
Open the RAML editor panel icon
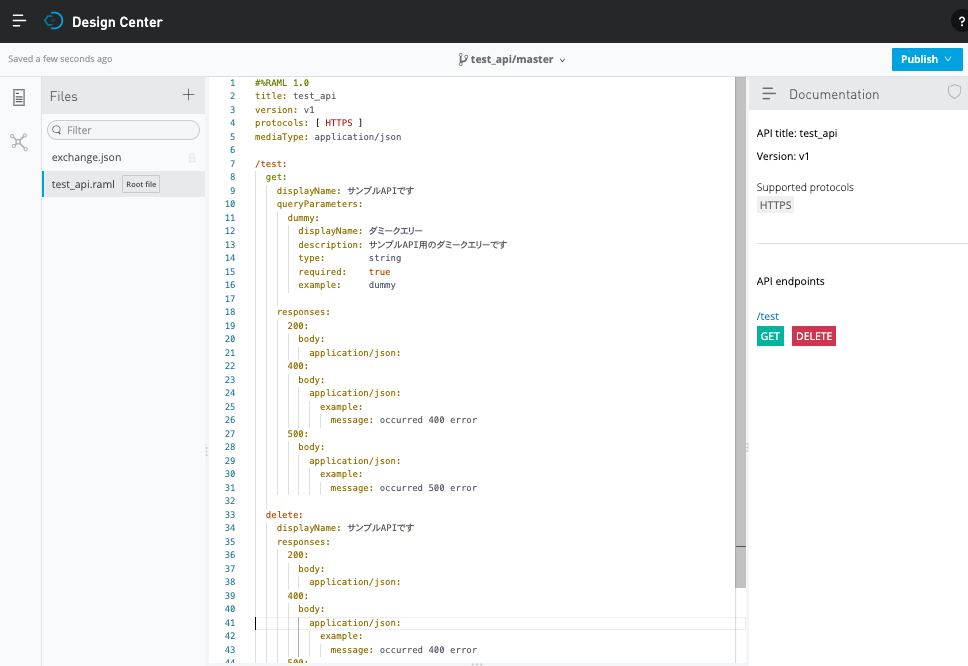coord(18,96)
